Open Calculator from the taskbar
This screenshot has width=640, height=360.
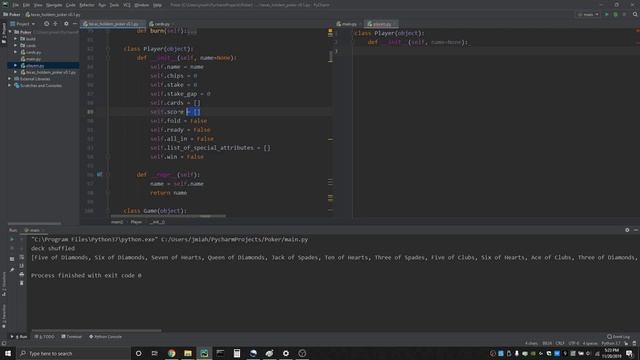coord(237,353)
